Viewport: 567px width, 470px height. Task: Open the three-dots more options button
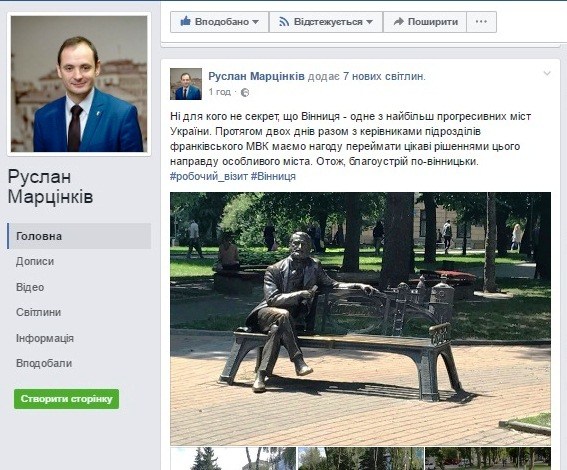[481, 22]
